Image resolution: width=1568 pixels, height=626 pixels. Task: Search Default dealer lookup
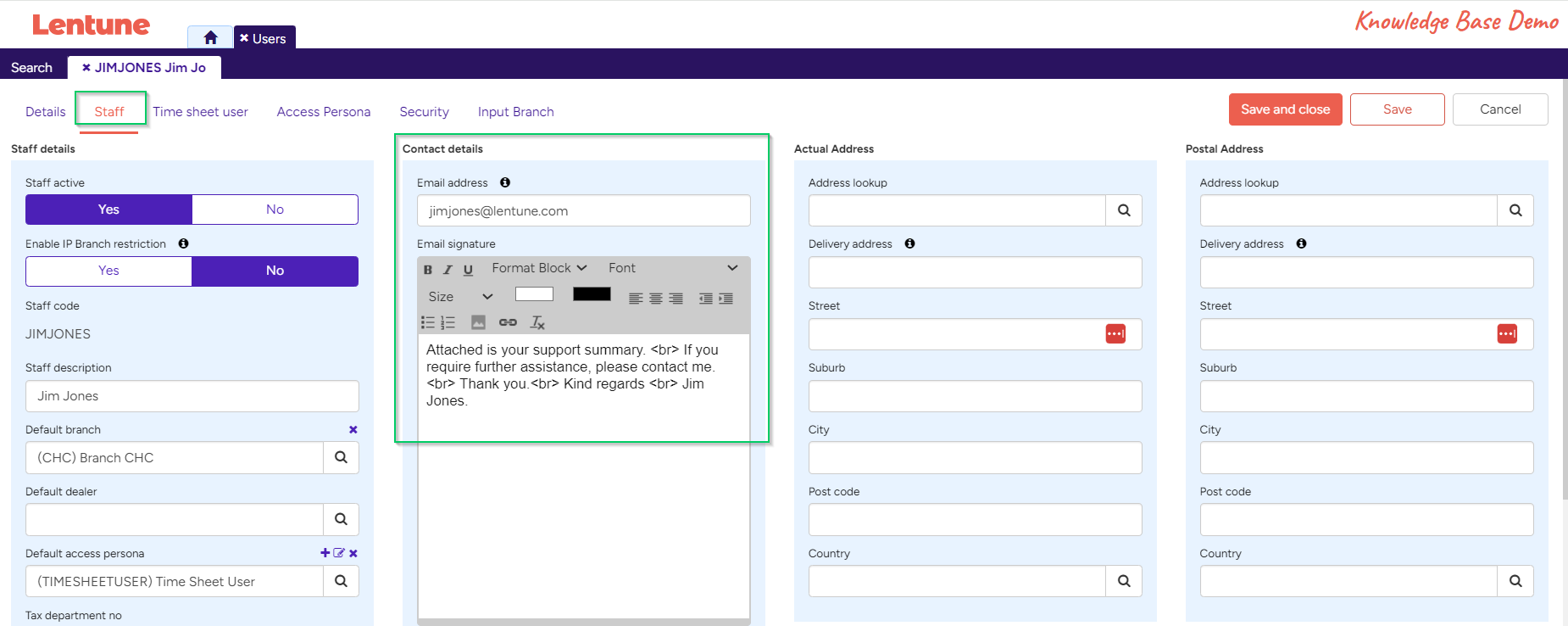pyautogui.click(x=341, y=519)
